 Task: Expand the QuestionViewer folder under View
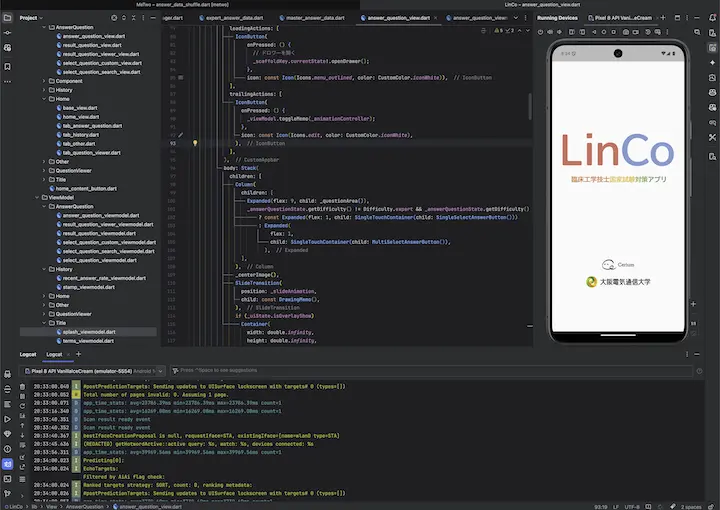coord(44,170)
